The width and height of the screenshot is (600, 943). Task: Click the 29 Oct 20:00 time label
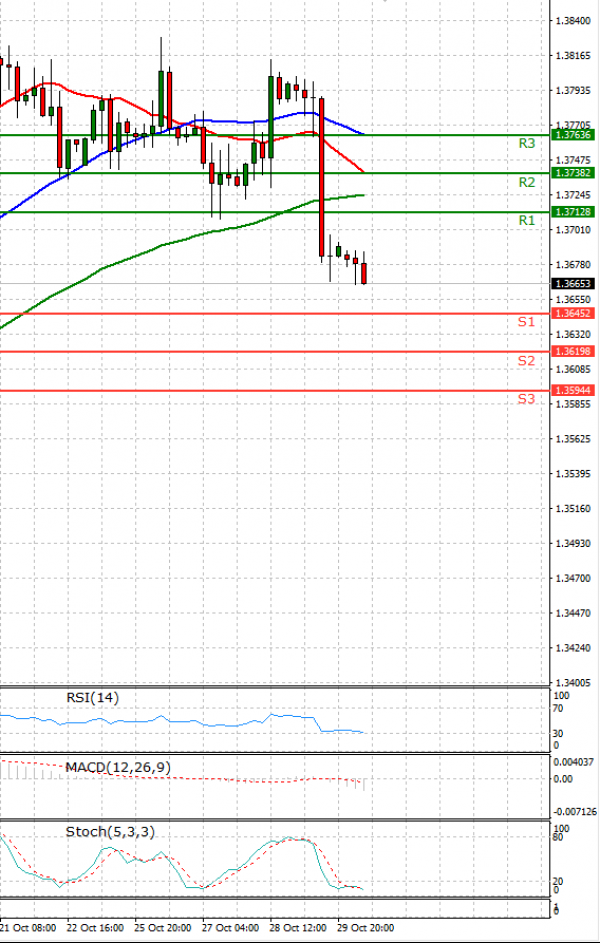tap(366, 927)
